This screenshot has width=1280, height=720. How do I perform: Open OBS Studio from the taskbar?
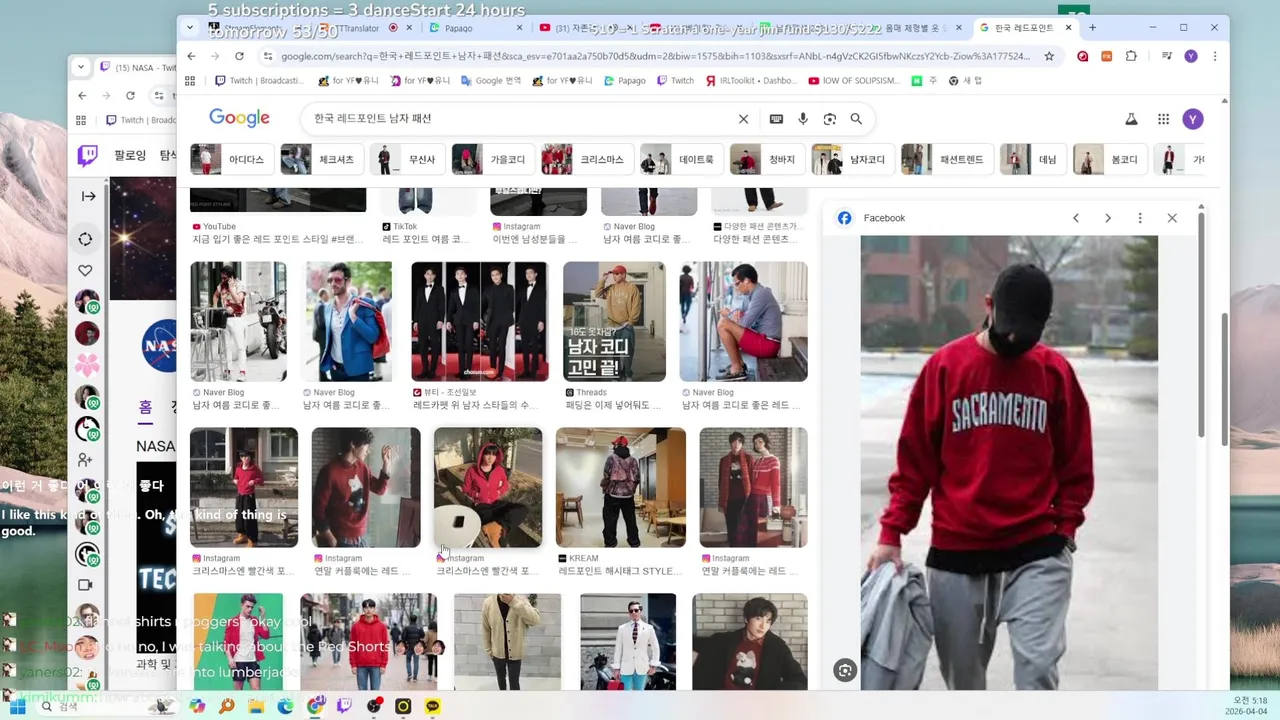(x=374, y=706)
